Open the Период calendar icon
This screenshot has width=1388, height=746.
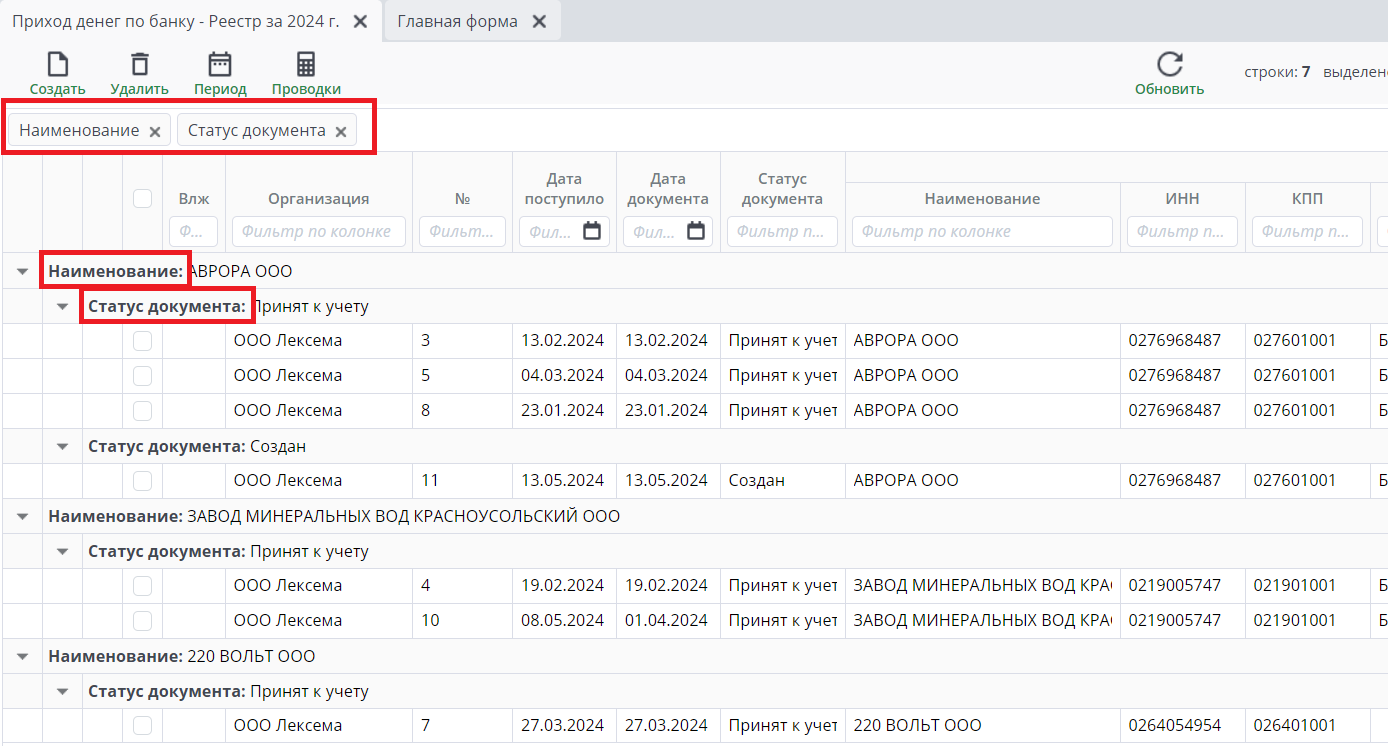(220, 65)
